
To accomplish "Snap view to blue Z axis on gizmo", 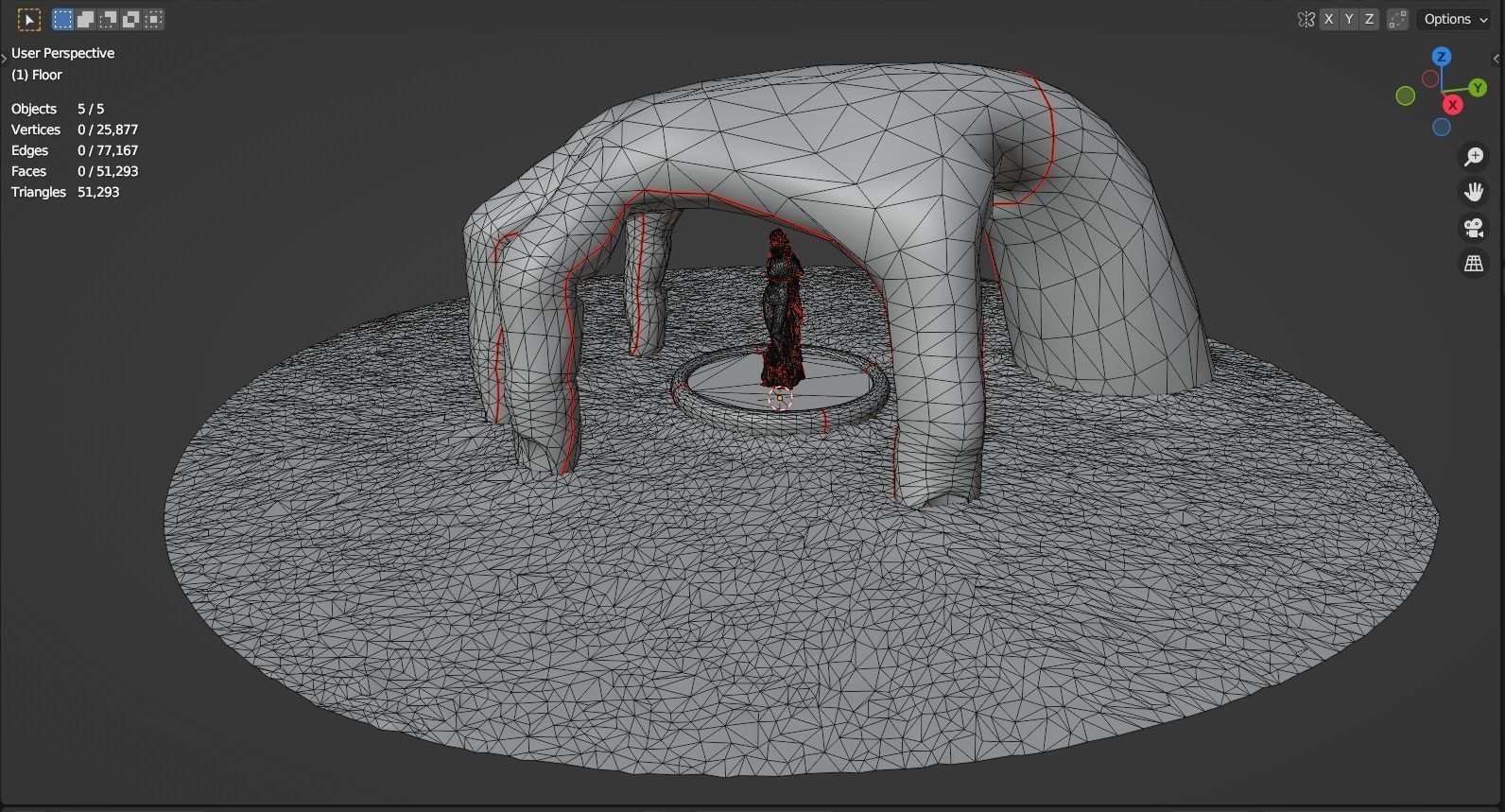I will [x=1441, y=57].
